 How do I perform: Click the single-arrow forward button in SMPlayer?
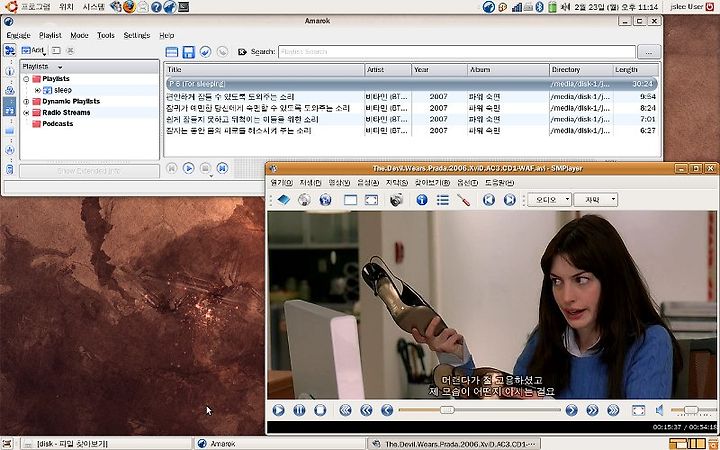[571, 410]
